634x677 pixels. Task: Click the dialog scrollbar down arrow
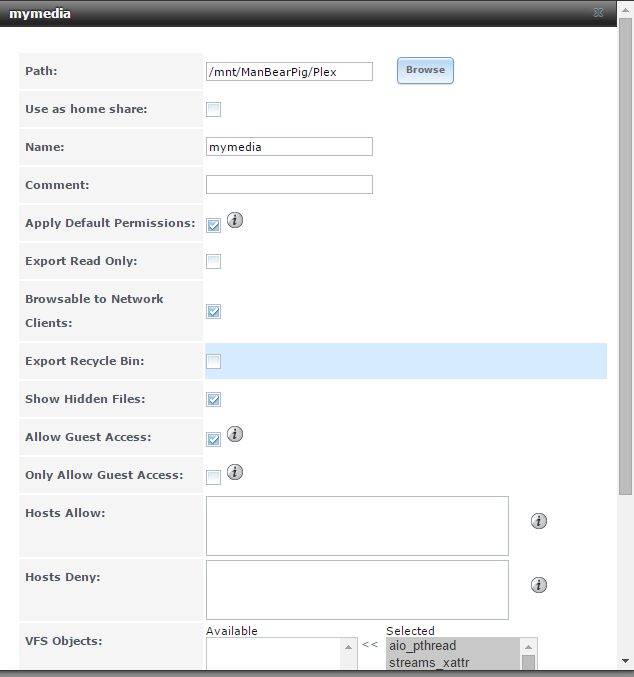click(x=625, y=661)
